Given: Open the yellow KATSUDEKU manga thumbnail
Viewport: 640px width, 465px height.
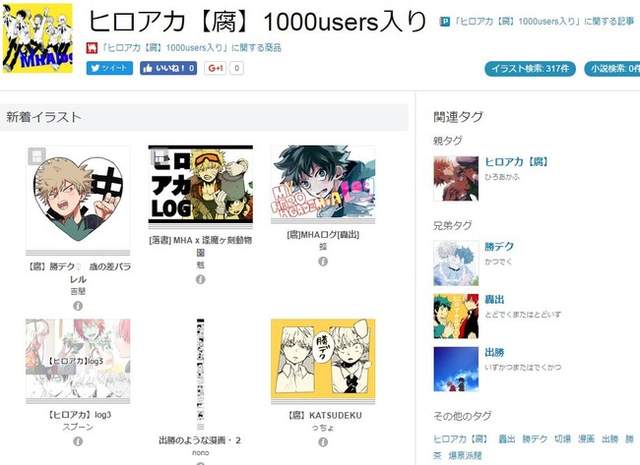Looking at the screenshot, I should tap(323, 359).
